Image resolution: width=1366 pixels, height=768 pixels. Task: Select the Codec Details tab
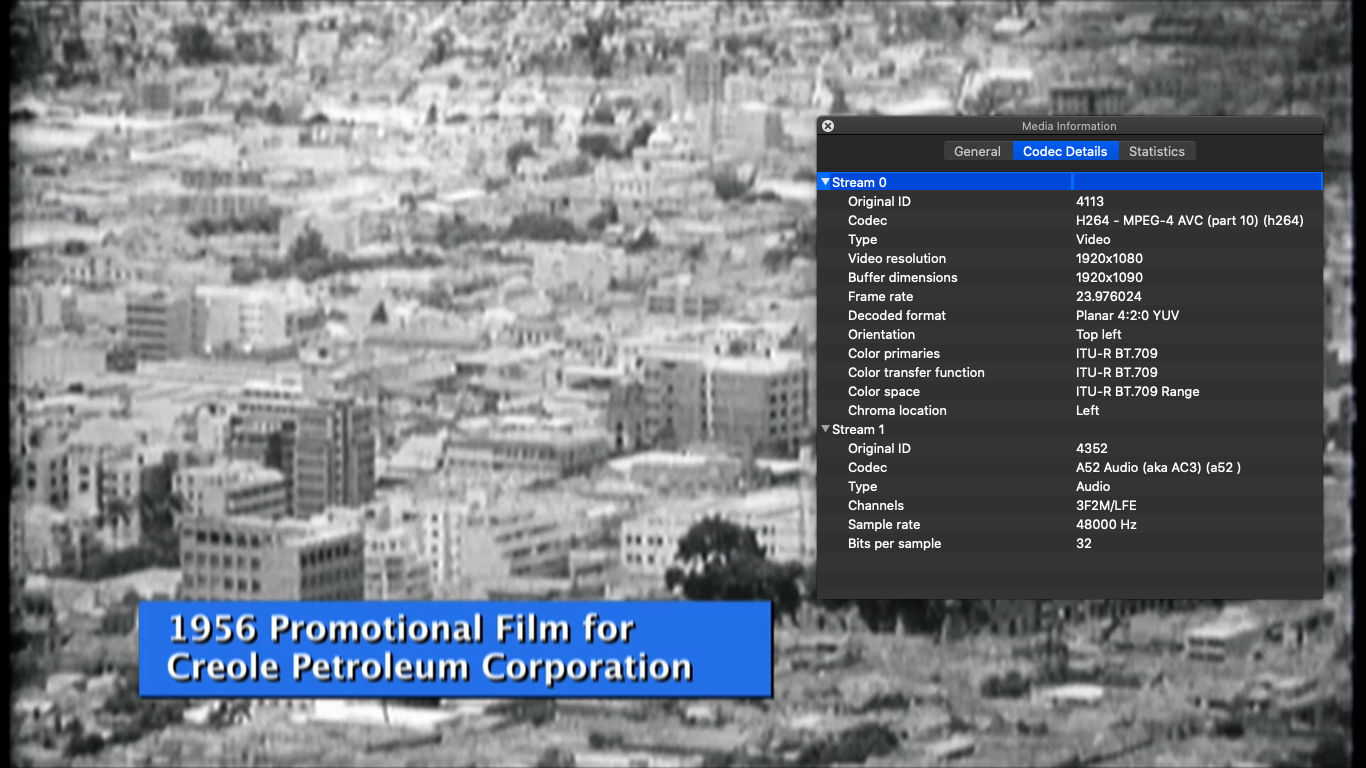click(1065, 151)
